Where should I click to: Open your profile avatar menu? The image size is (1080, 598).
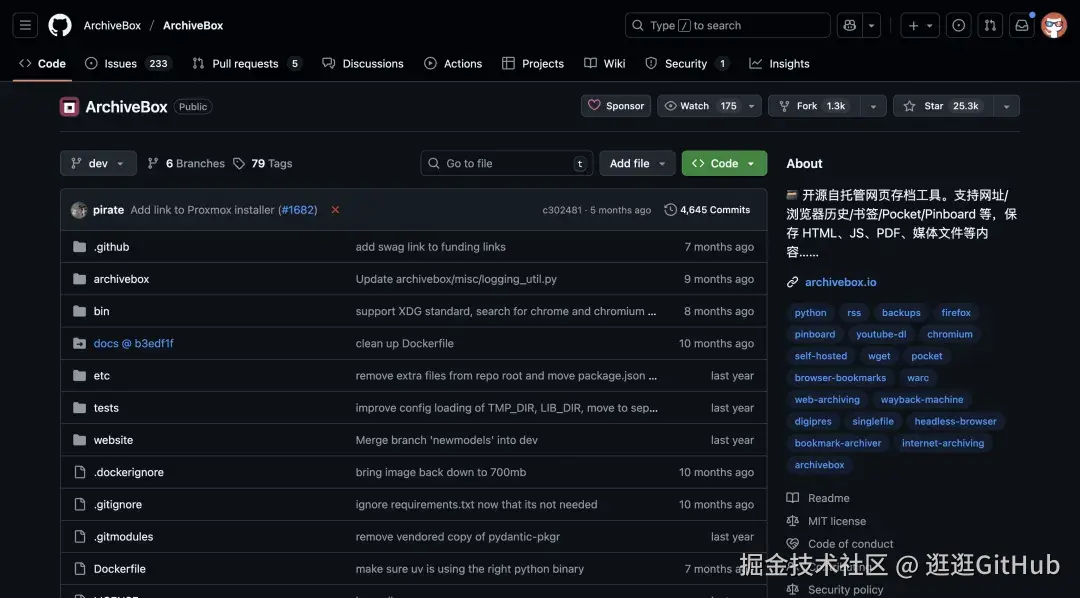coord(1054,24)
